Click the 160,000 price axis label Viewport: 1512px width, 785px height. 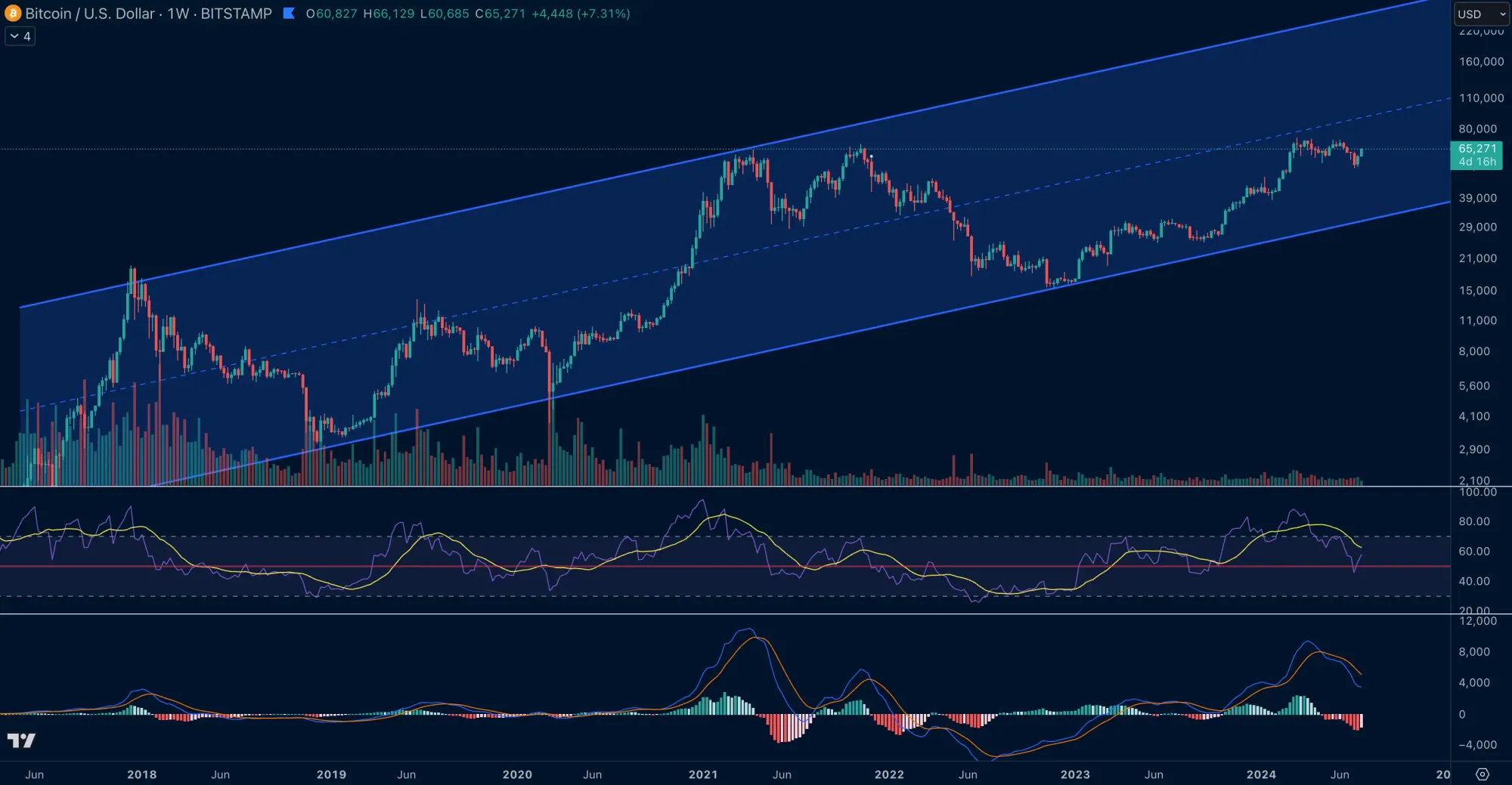[x=1481, y=62]
